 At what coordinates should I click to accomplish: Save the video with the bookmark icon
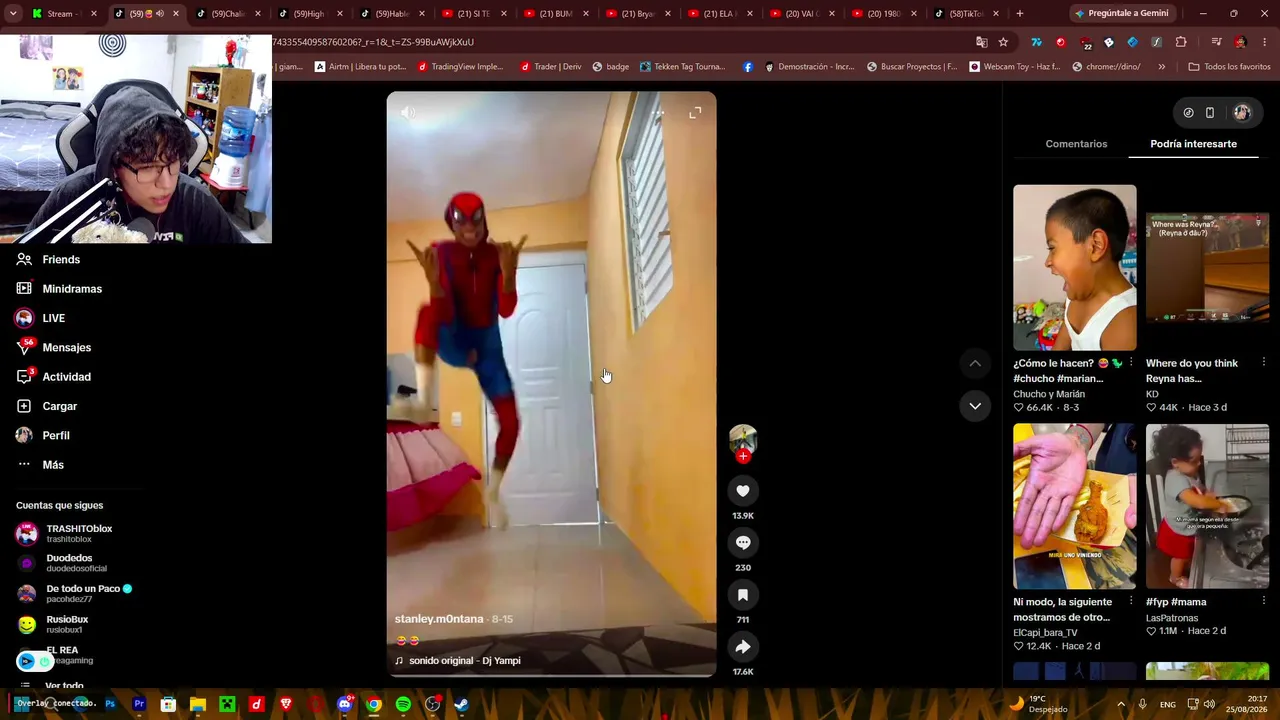tap(743, 595)
